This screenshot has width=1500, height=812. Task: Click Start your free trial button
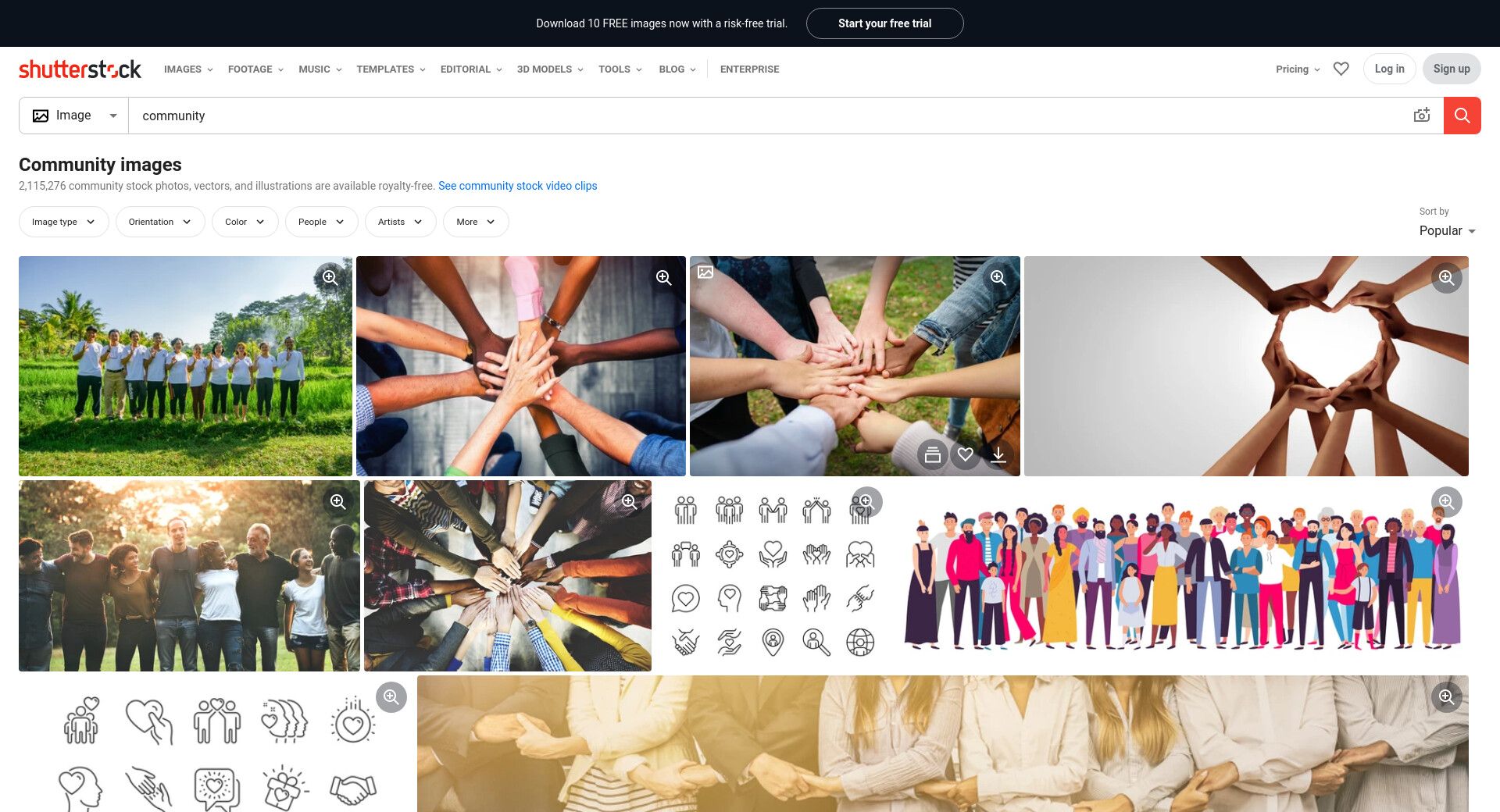(x=884, y=23)
